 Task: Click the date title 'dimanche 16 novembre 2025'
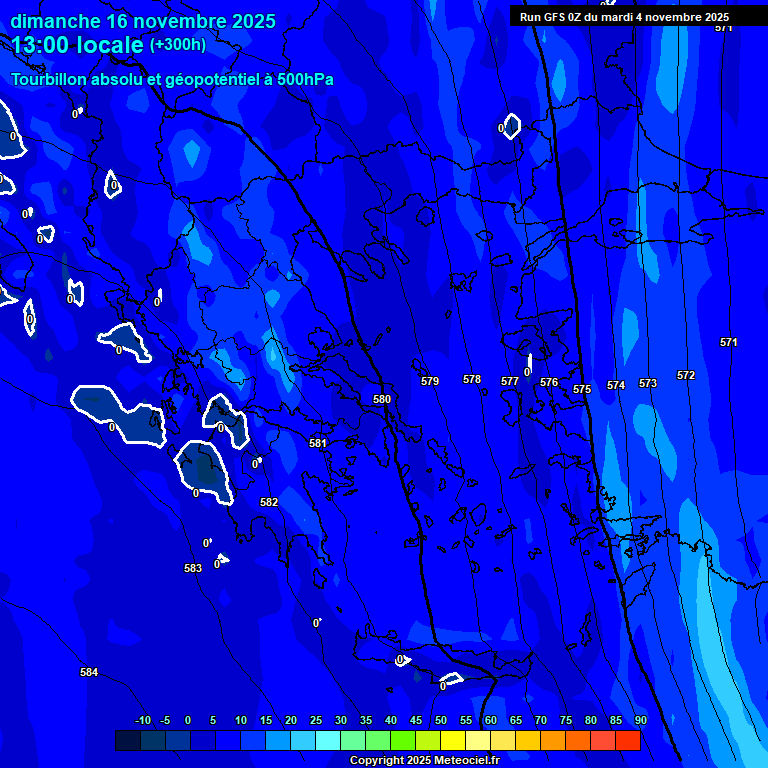143,21
